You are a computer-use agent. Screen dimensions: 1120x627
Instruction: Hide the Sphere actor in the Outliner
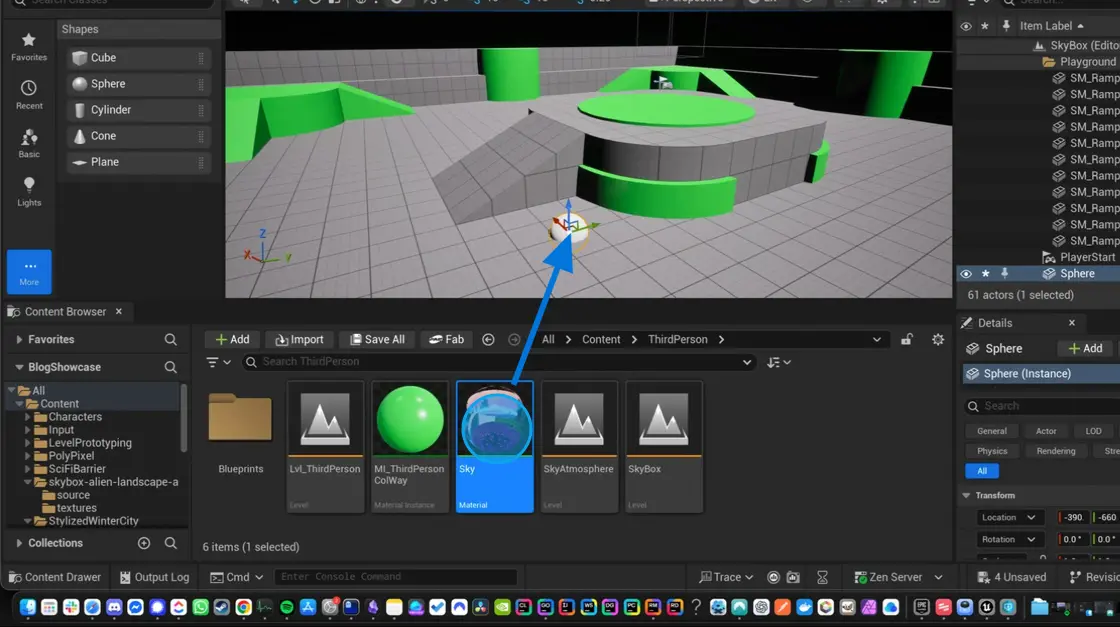point(965,273)
